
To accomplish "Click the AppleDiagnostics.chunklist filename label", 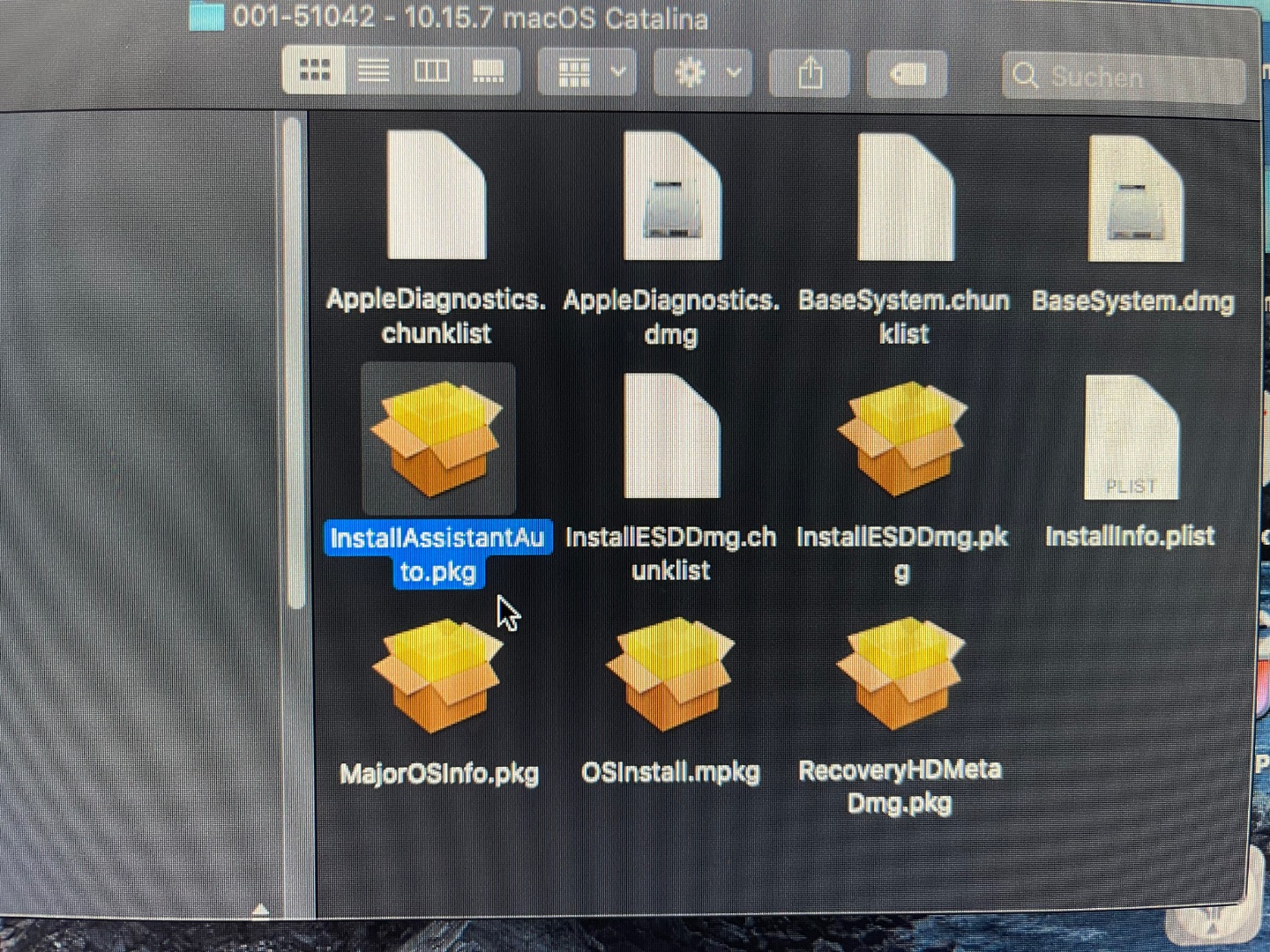I will [437, 316].
